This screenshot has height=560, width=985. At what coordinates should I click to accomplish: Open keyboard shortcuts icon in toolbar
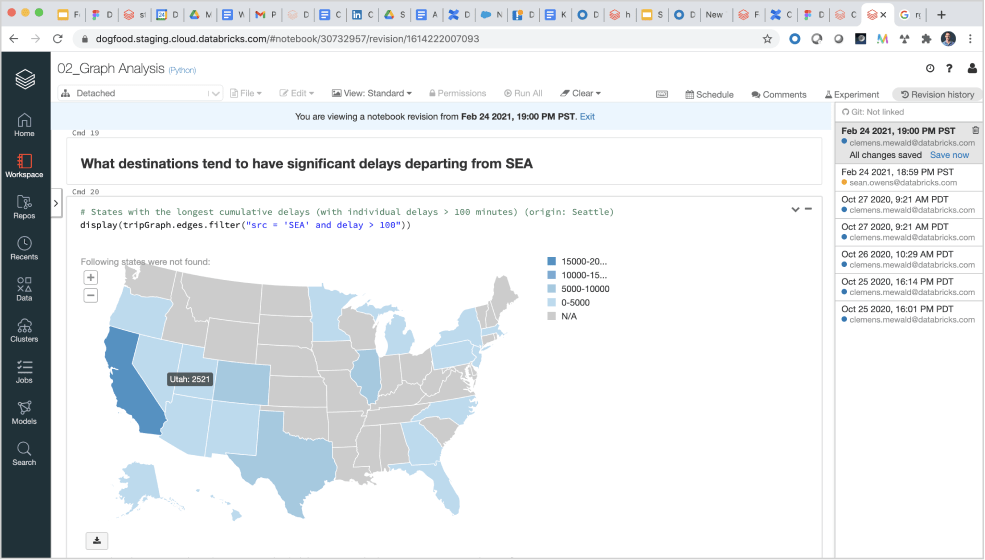(662, 94)
